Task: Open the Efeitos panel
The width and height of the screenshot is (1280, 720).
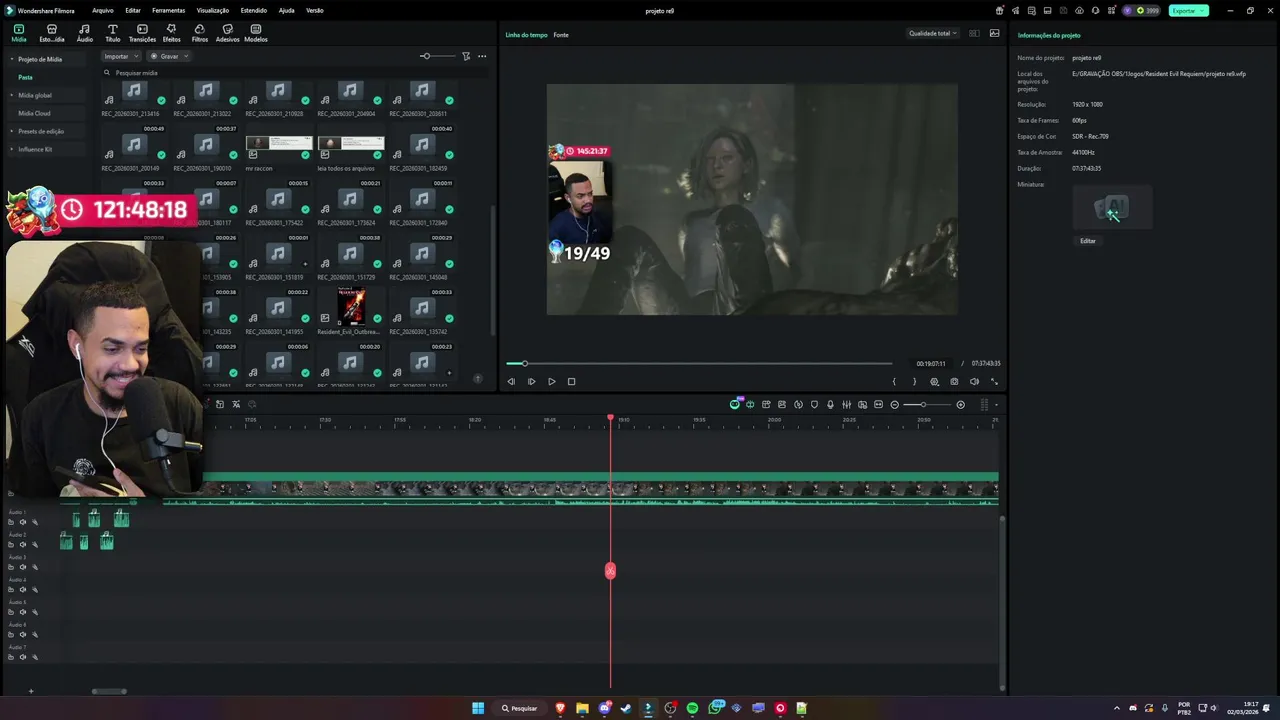Action: [171, 33]
